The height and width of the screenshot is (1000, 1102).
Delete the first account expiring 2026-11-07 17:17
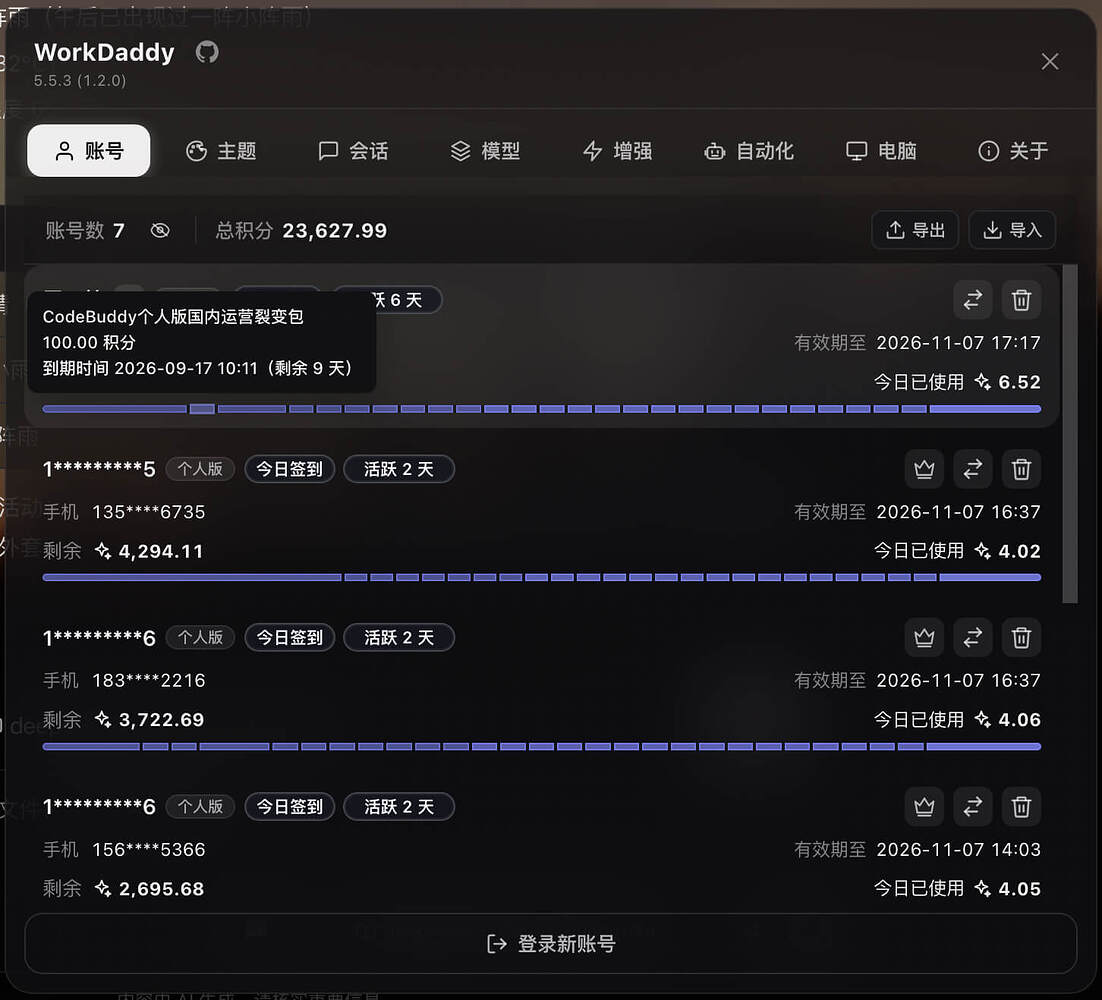1021,300
